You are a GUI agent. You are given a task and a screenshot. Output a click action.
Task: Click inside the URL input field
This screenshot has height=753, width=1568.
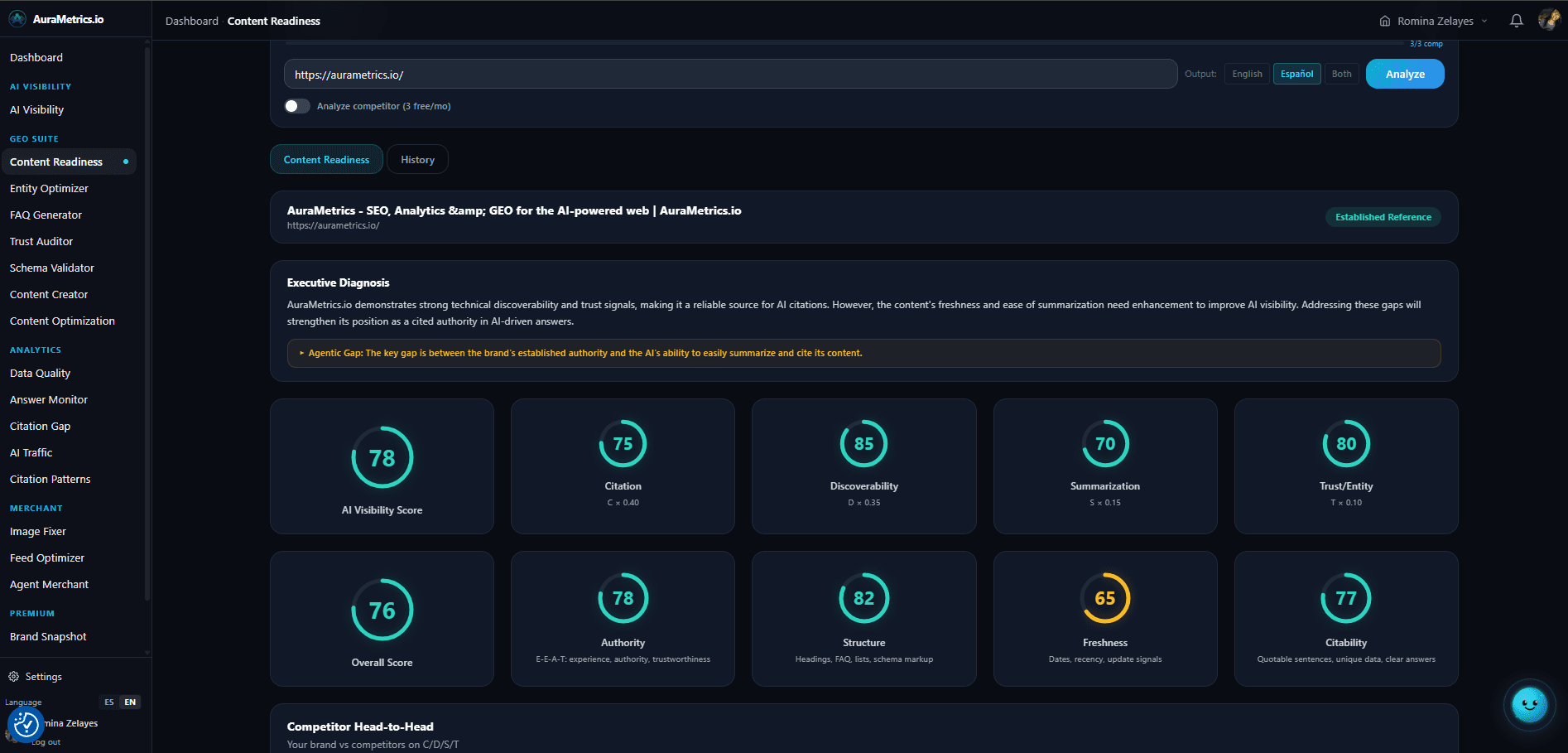click(729, 74)
